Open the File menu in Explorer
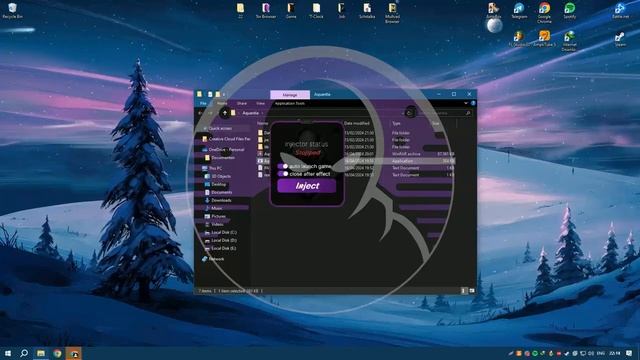 203,103
